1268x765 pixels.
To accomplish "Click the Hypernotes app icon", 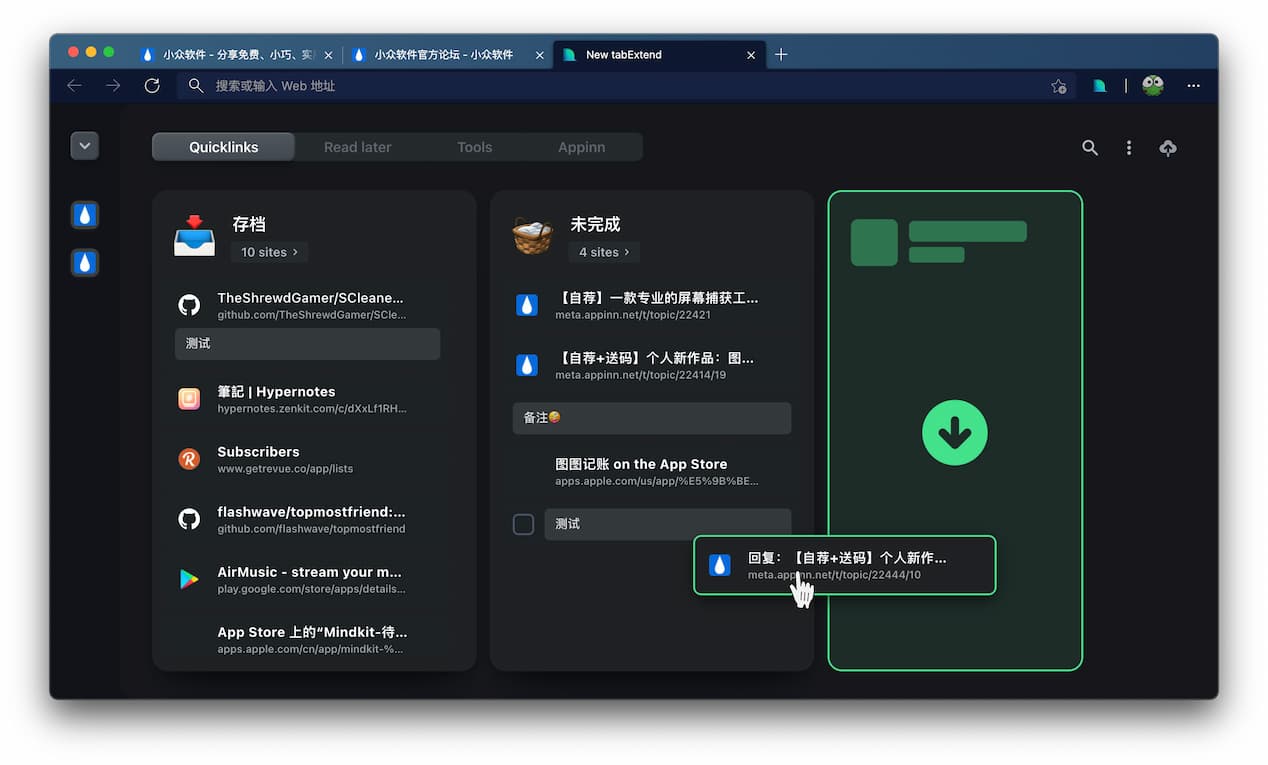I will [x=189, y=398].
